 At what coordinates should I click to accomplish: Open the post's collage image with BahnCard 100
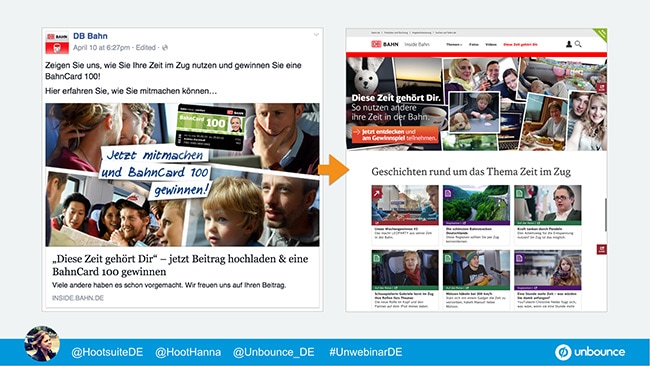pyautogui.click(x=182, y=175)
